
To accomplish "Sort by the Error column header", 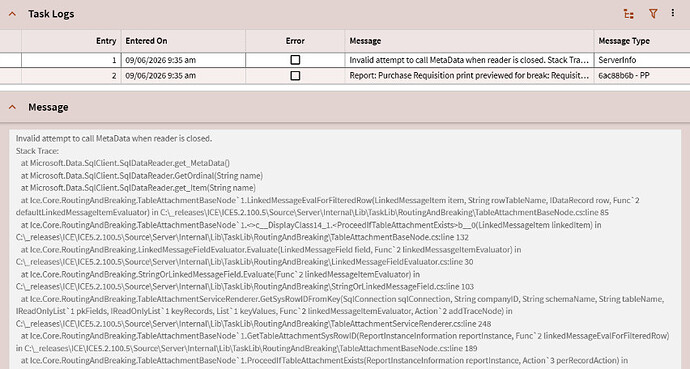I will tap(295, 41).
